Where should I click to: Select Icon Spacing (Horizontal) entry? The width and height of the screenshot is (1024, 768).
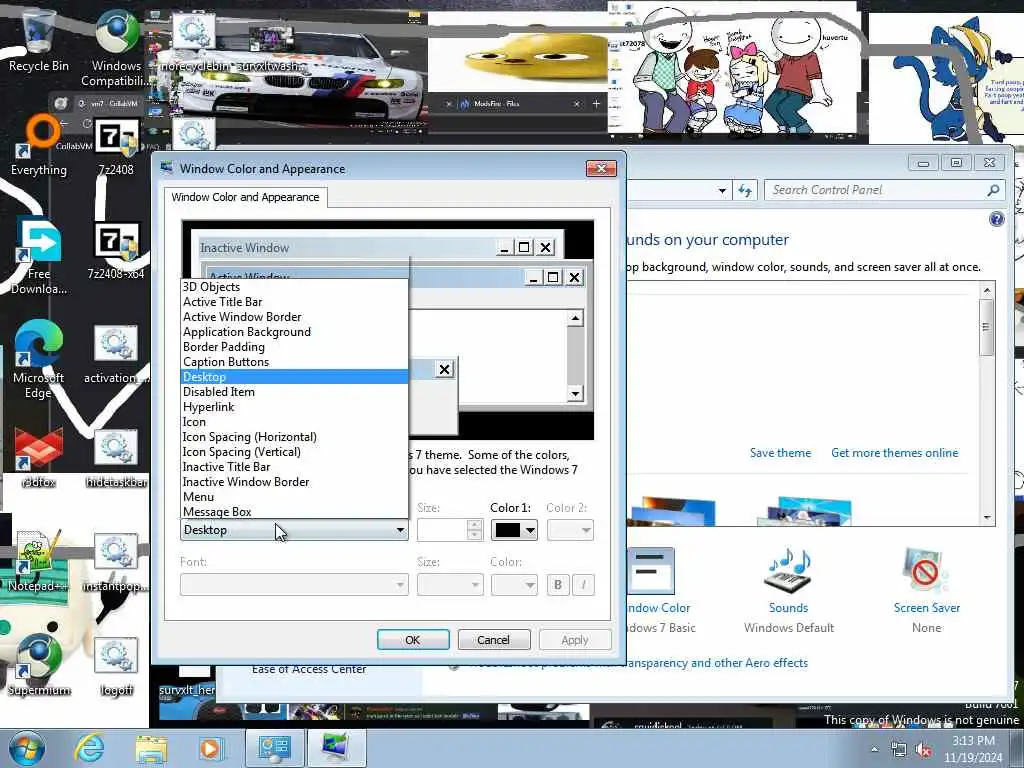tap(294, 437)
